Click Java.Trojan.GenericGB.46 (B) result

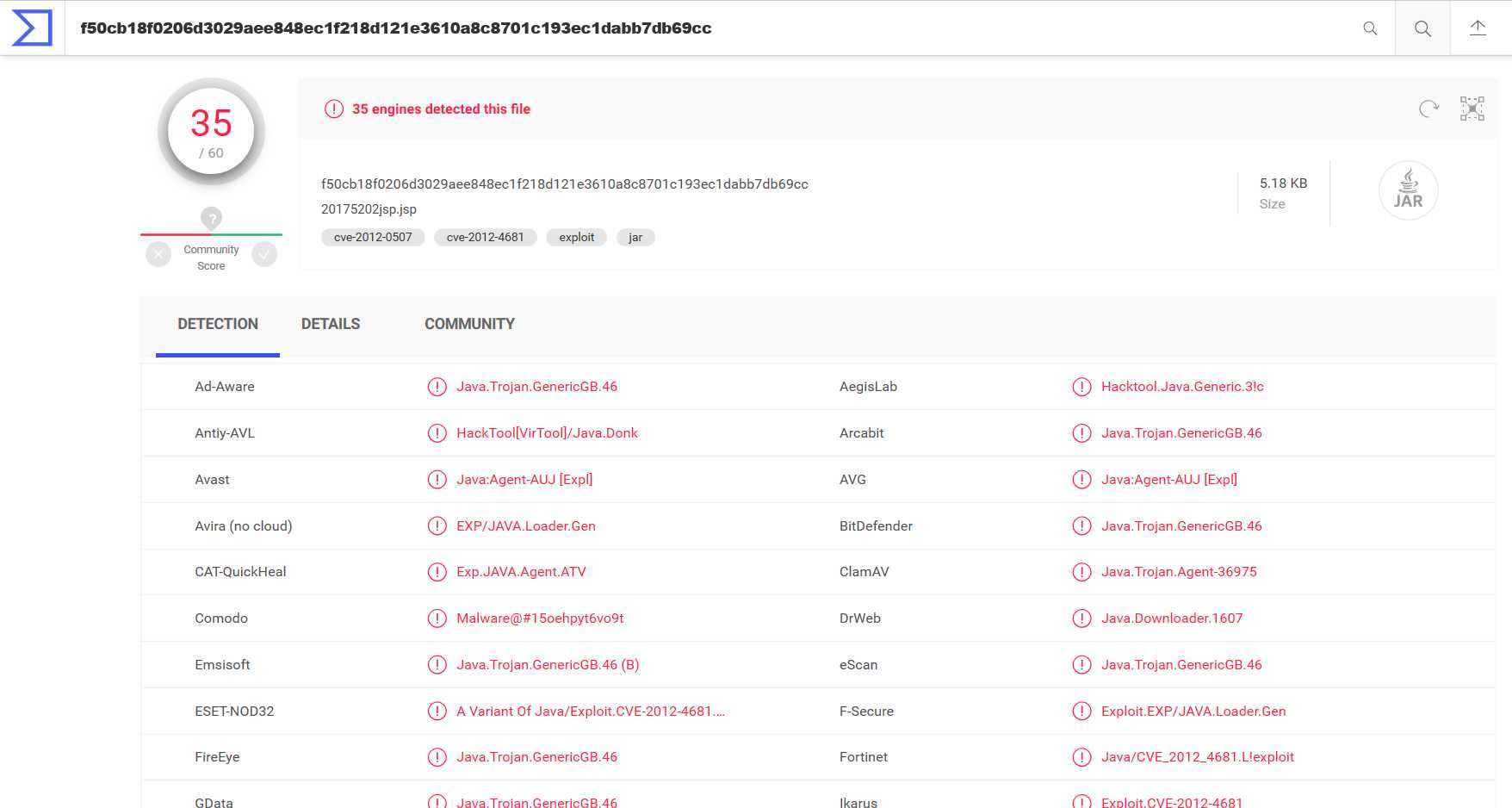[548, 665]
